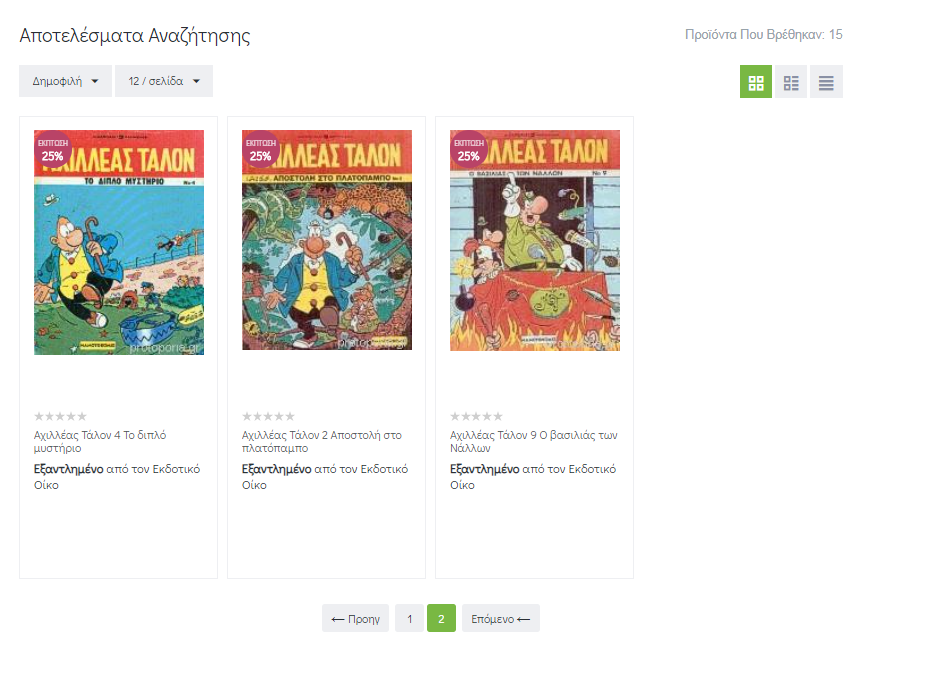Click the Επόμενο next page button
This screenshot has width=927, height=690.
pos(501,618)
